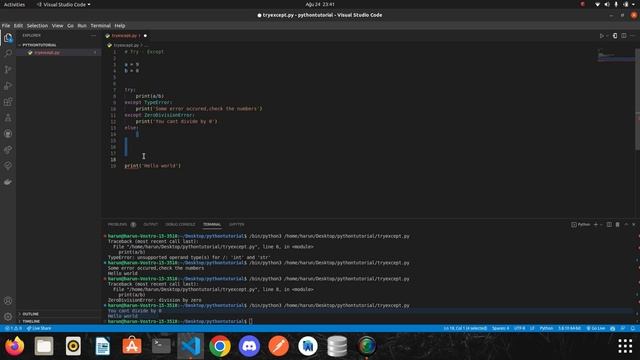
Task: Open the new terminal launch profile dropdown
Action: tap(601, 224)
